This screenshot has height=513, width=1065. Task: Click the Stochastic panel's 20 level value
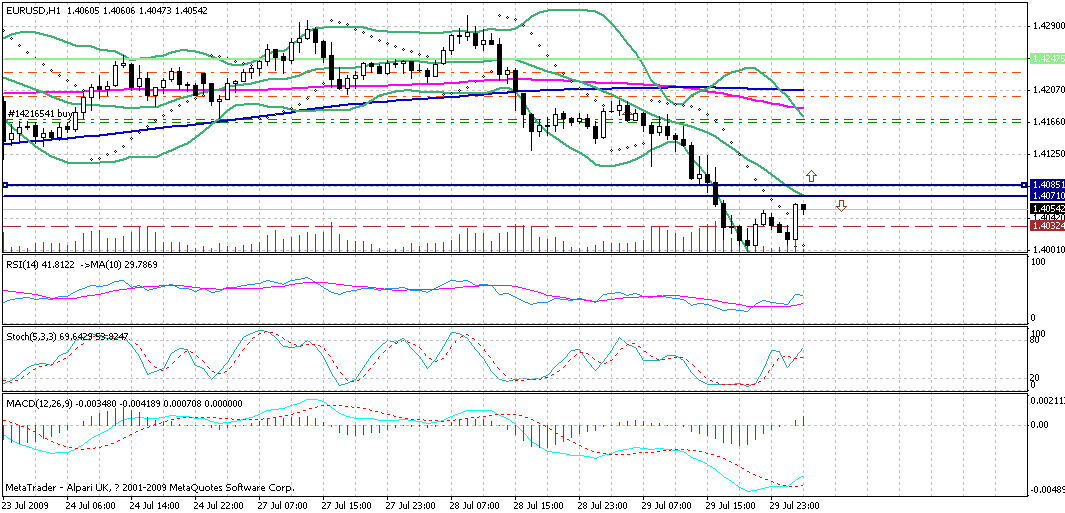click(x=1036, y=377)
